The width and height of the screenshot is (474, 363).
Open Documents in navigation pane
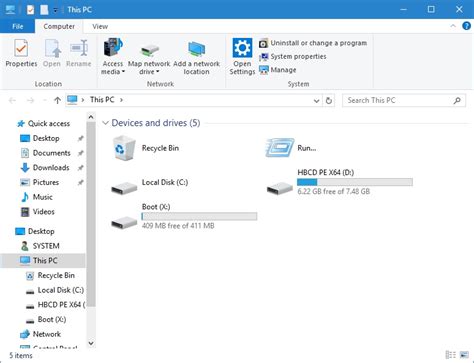pyautogui.click(x=46, y=153)
